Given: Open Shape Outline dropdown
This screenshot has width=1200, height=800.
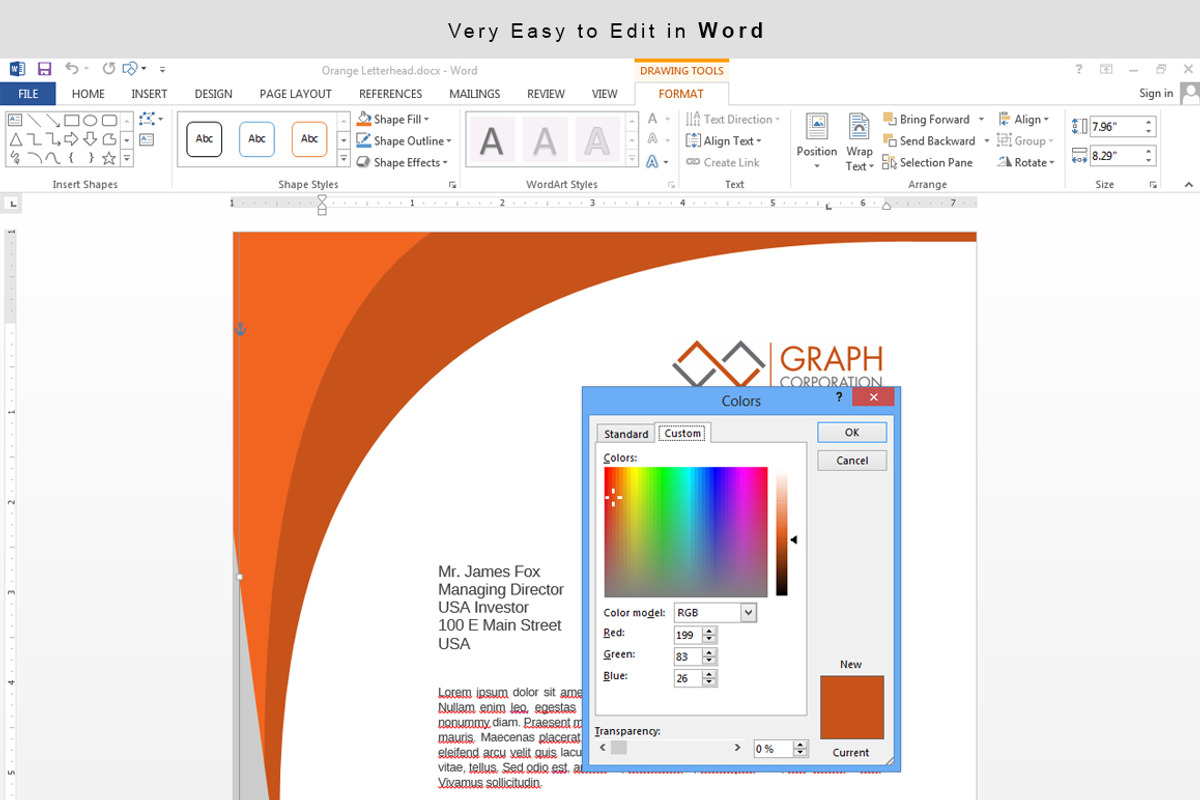Looking at the screenshot, I should tap(404, 141).
